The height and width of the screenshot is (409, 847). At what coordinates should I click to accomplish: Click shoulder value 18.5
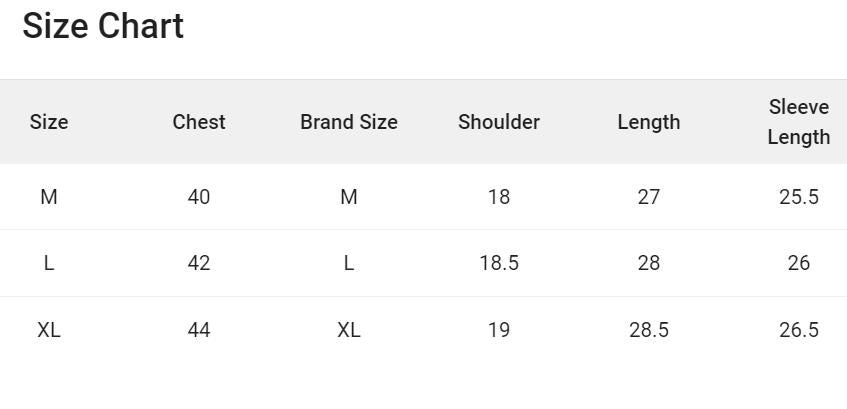coord(499,263)
